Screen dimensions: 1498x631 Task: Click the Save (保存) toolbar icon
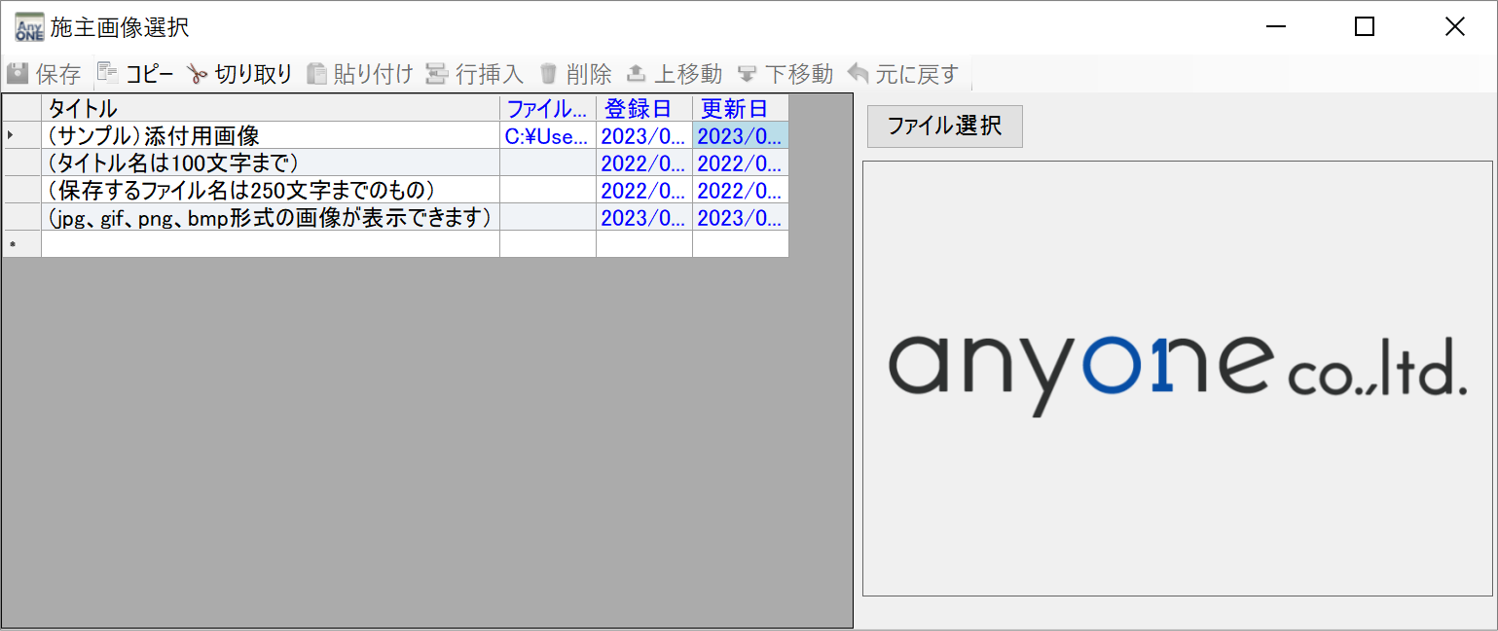click(18, 74)
